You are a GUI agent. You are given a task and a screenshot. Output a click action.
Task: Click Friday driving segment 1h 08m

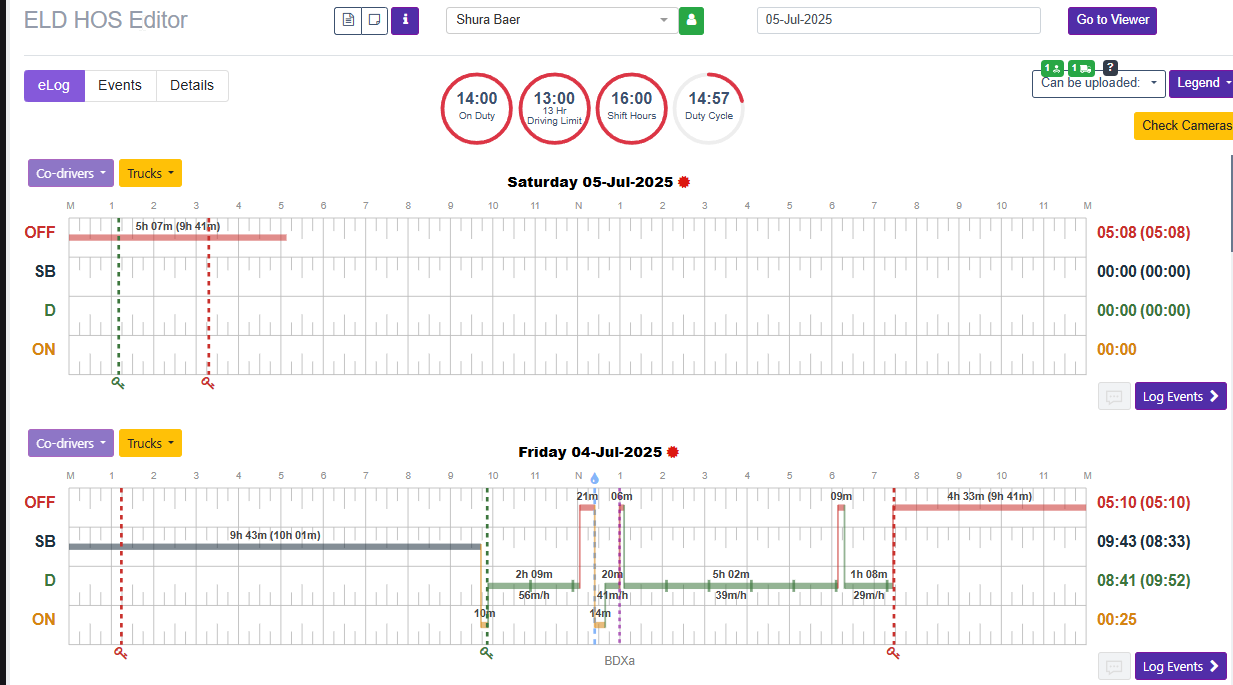click(868, 585)
